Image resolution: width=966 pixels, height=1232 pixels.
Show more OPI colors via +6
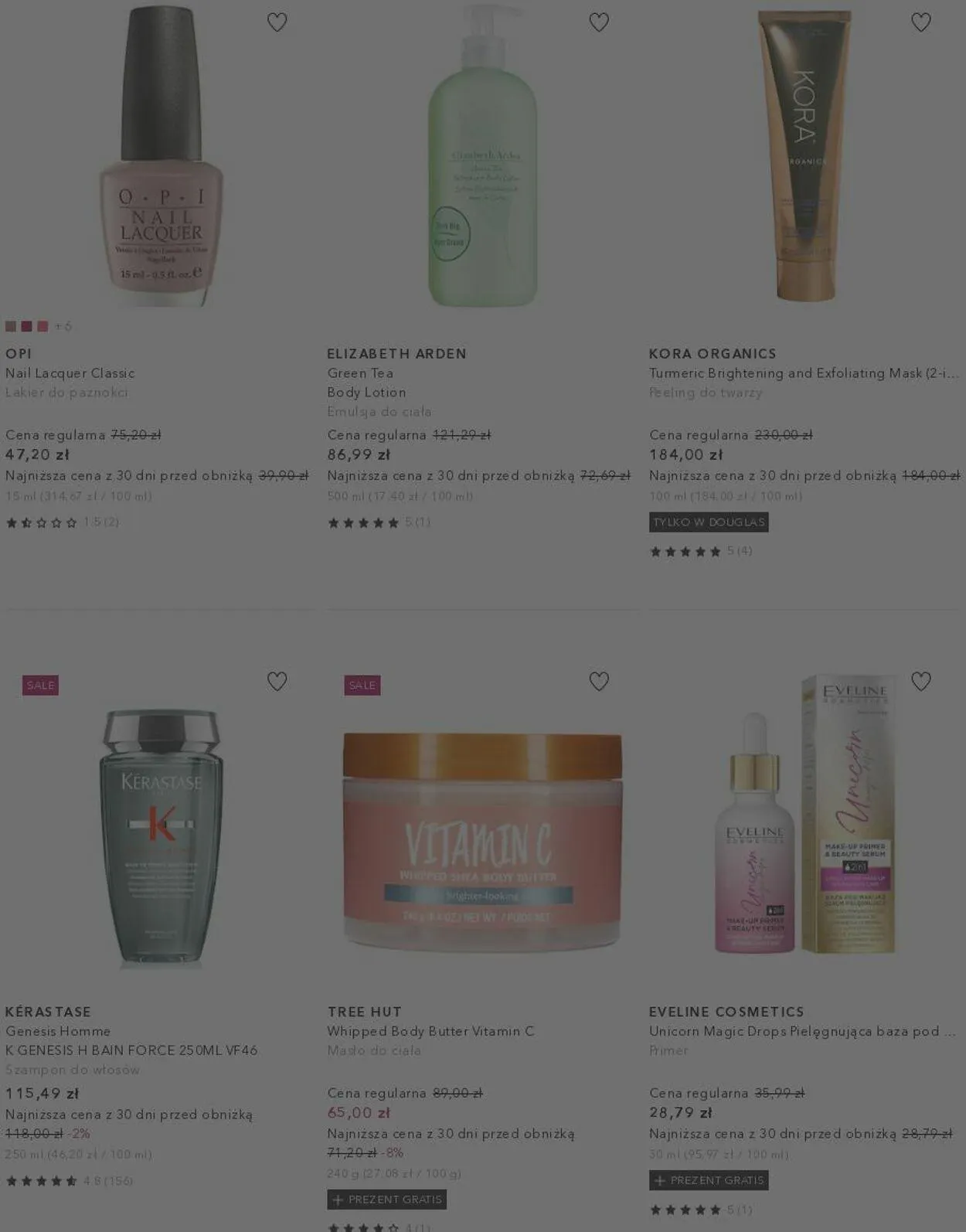[x=63, y=326]
